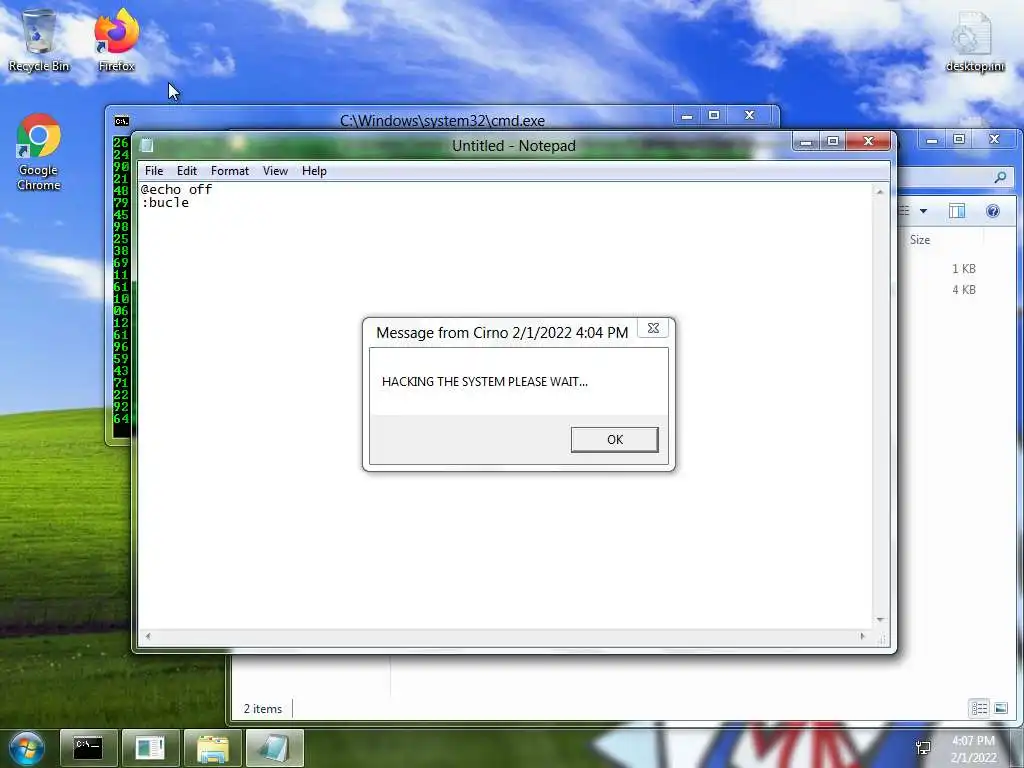This screenshot has height=768, width=1024.
Task: Click the Explorer search magnifier icon
Action: point(1000,177)
